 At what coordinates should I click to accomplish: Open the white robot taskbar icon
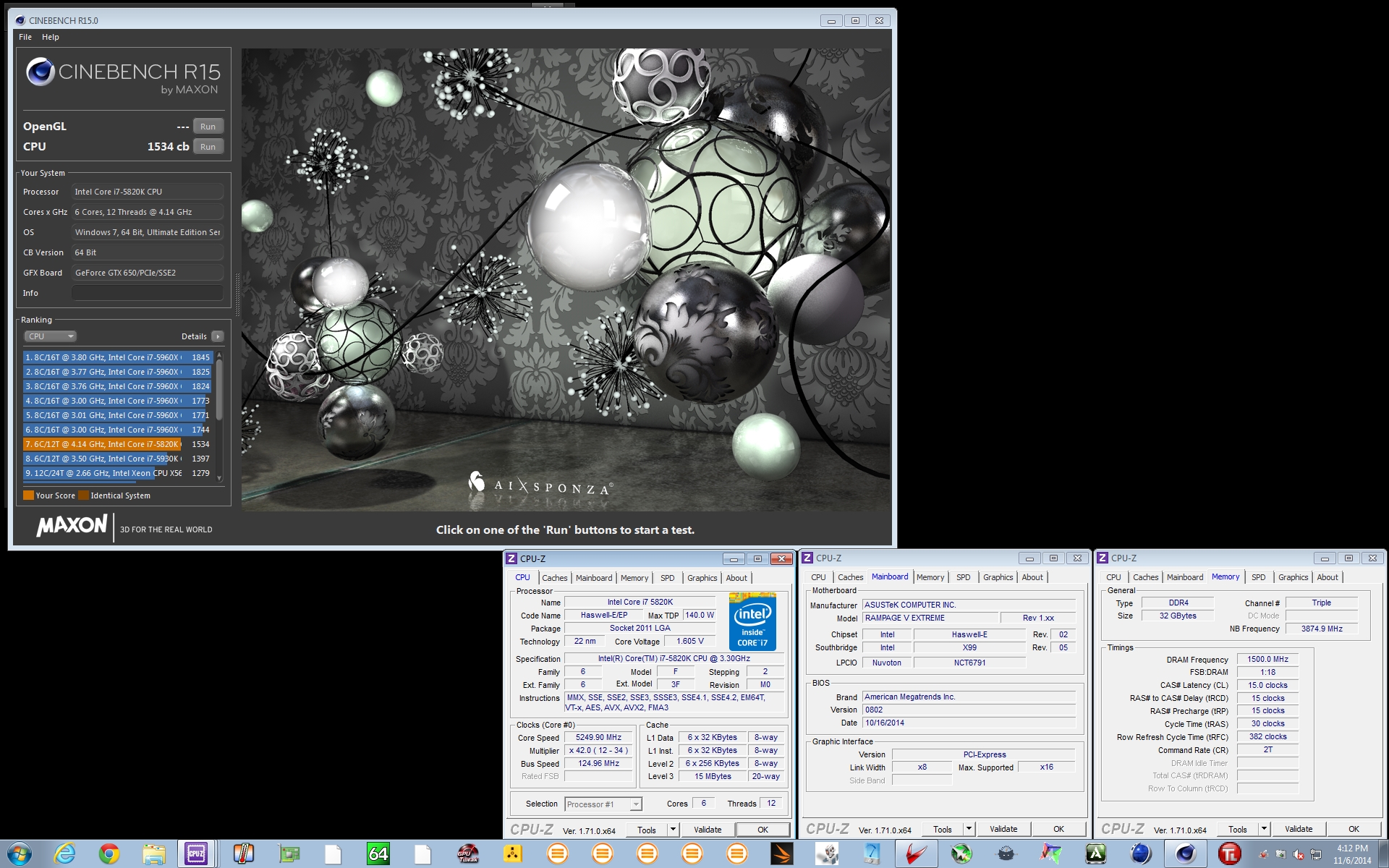(827, 854)
